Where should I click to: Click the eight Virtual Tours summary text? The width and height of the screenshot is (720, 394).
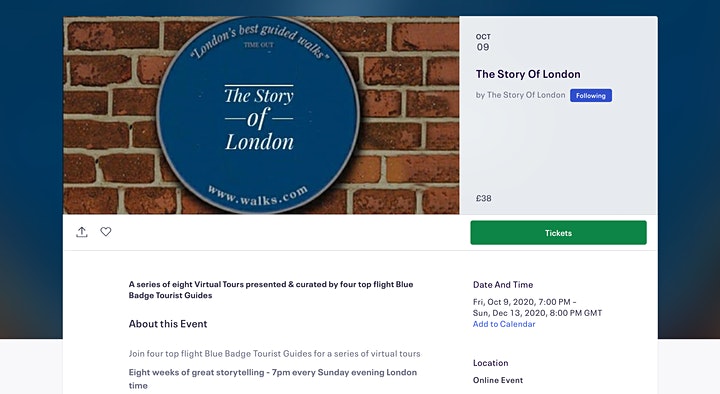pos(271,290)
